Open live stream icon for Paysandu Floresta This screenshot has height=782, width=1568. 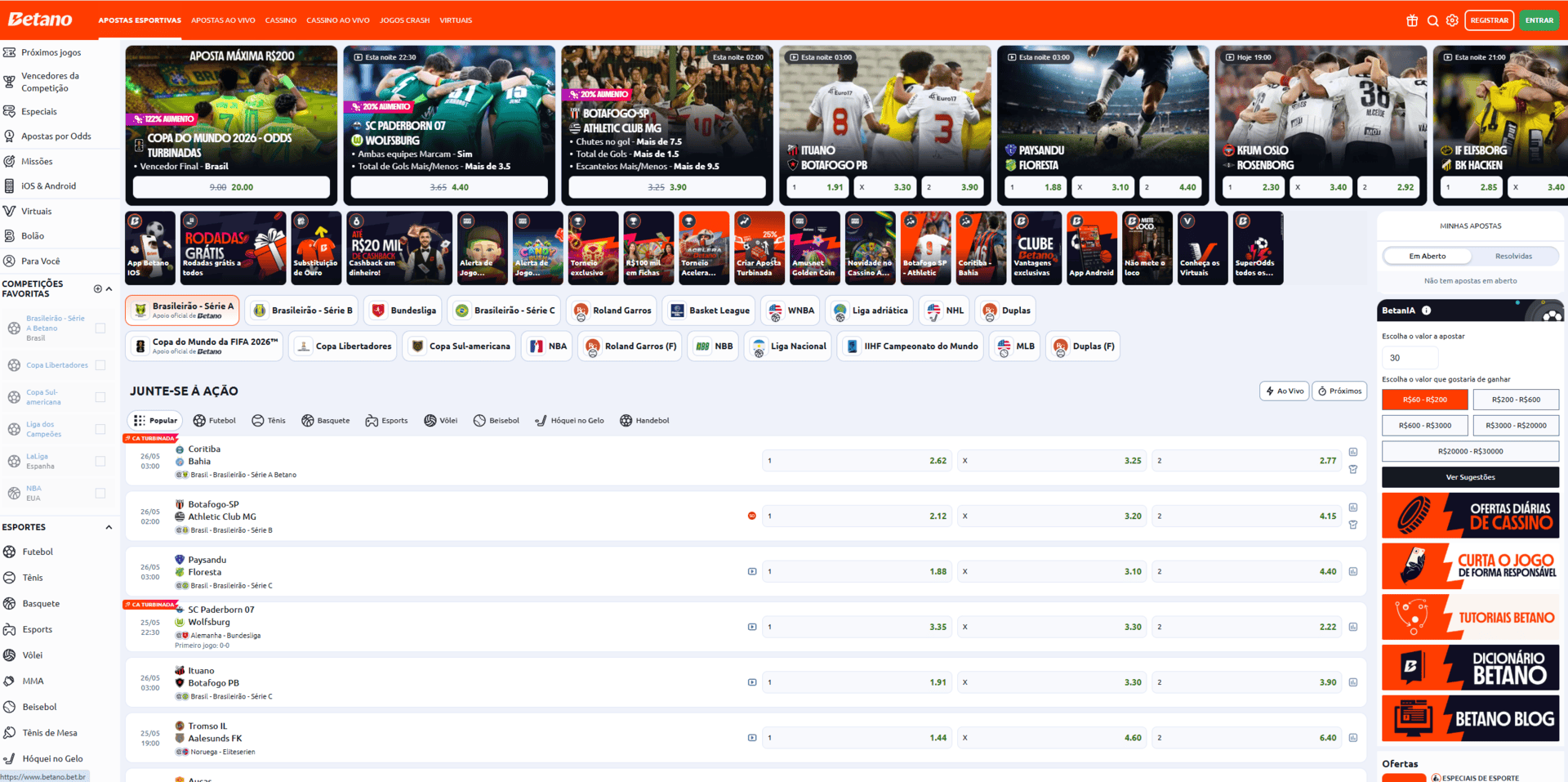tap(752, 572)
